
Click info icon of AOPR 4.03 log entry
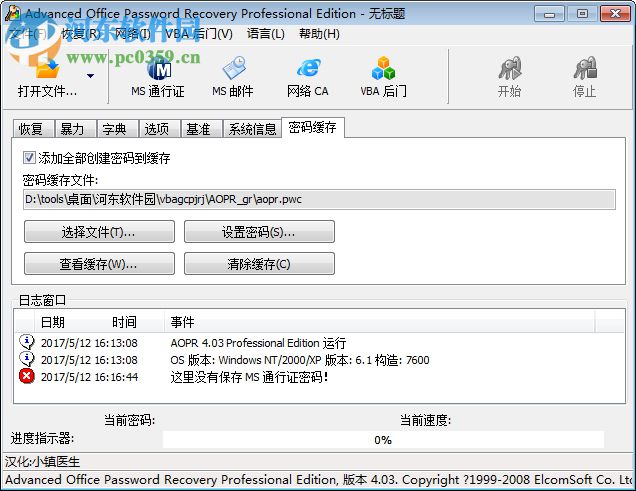[x=27, y=342]
